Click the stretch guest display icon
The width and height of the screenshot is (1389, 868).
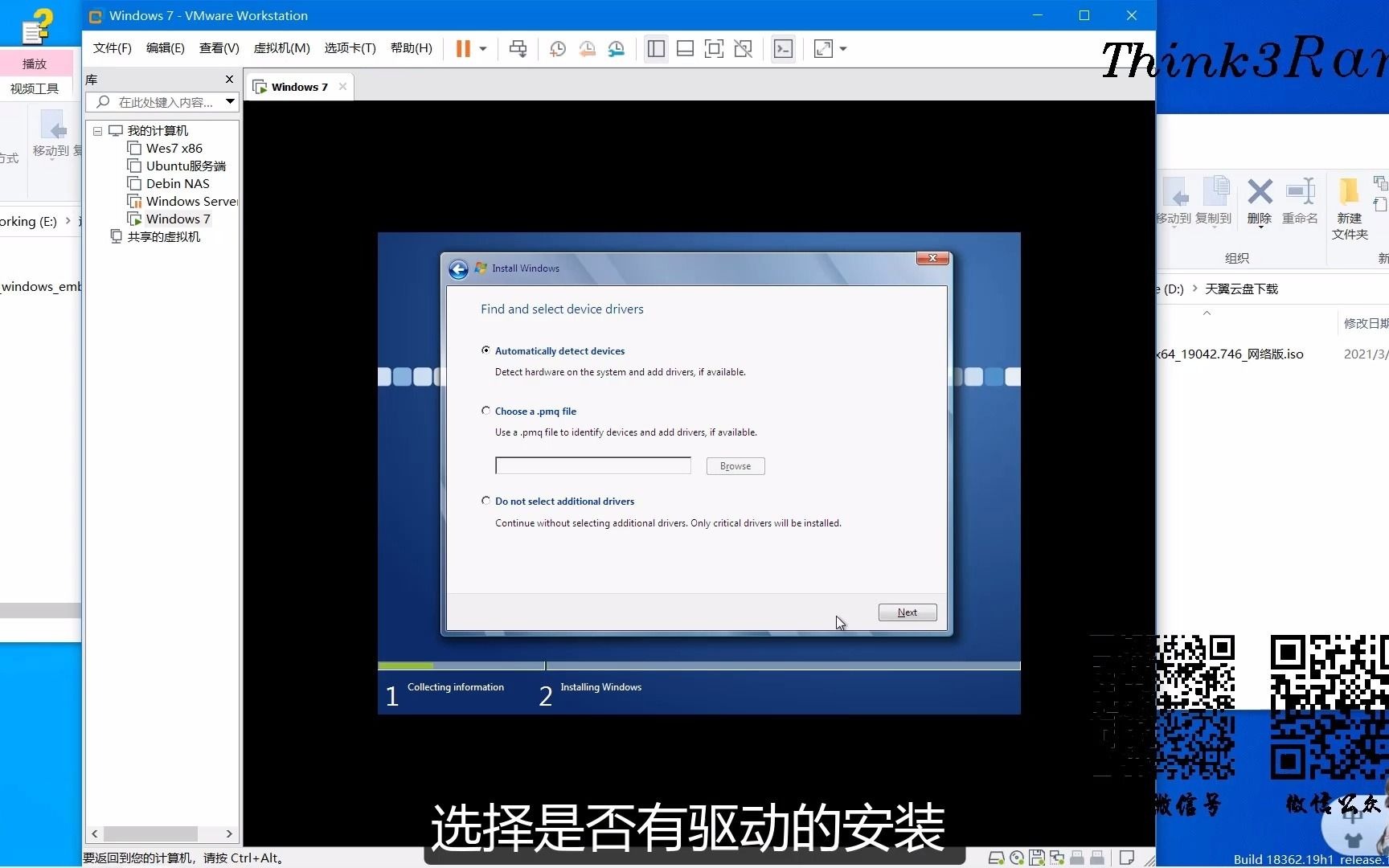tap(823, 48)
